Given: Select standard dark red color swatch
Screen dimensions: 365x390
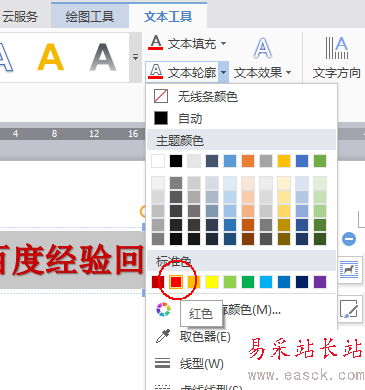Looking at the screenshot, I should (158, 282).
